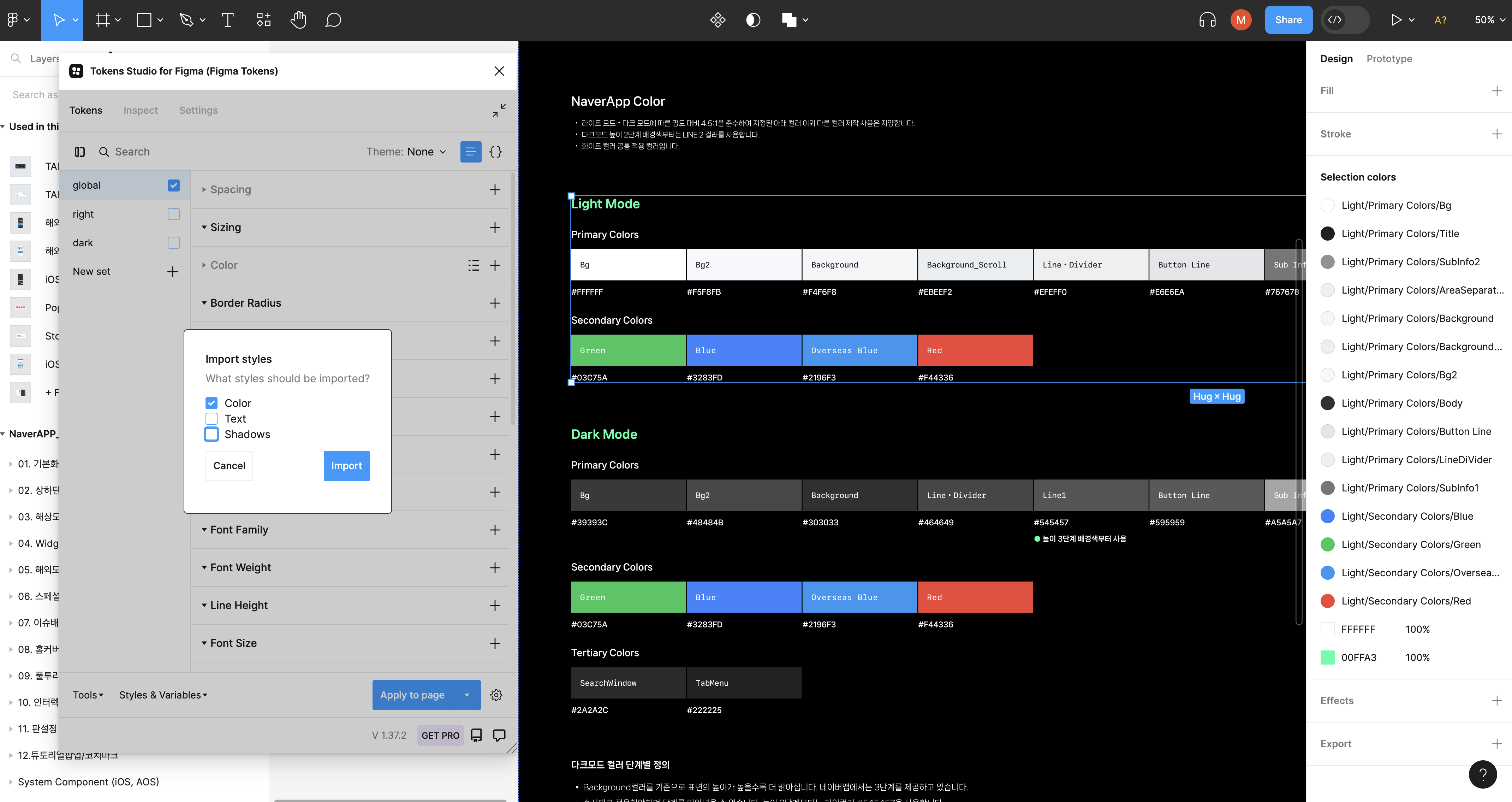Start audio conversation headphones icon
Image resolution: width=1512 pixels, height=802 pixels.
[x=1207, y=20]
